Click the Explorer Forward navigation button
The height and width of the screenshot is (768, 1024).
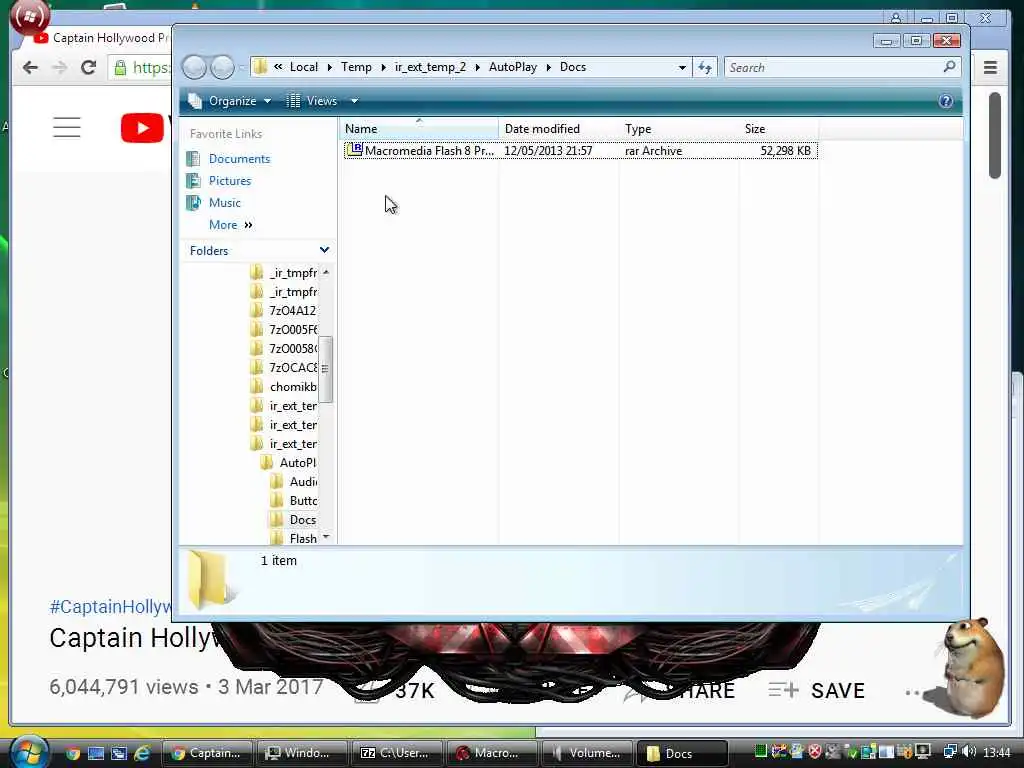[222, 67]
